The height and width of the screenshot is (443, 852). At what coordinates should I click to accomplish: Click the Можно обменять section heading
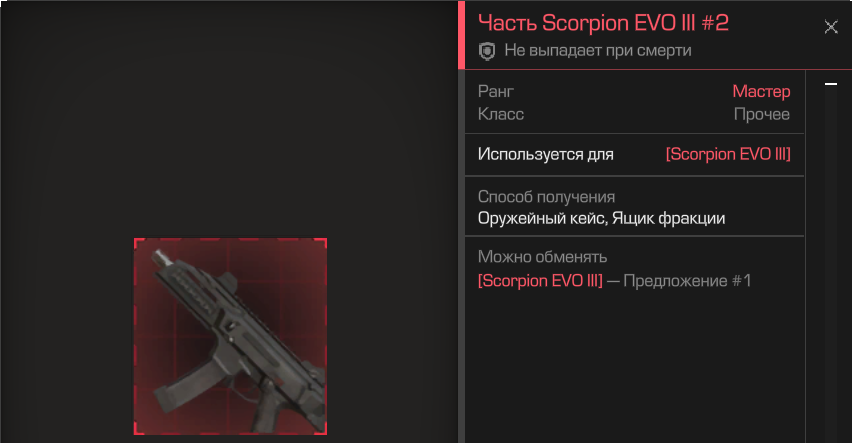coord(542,257)
